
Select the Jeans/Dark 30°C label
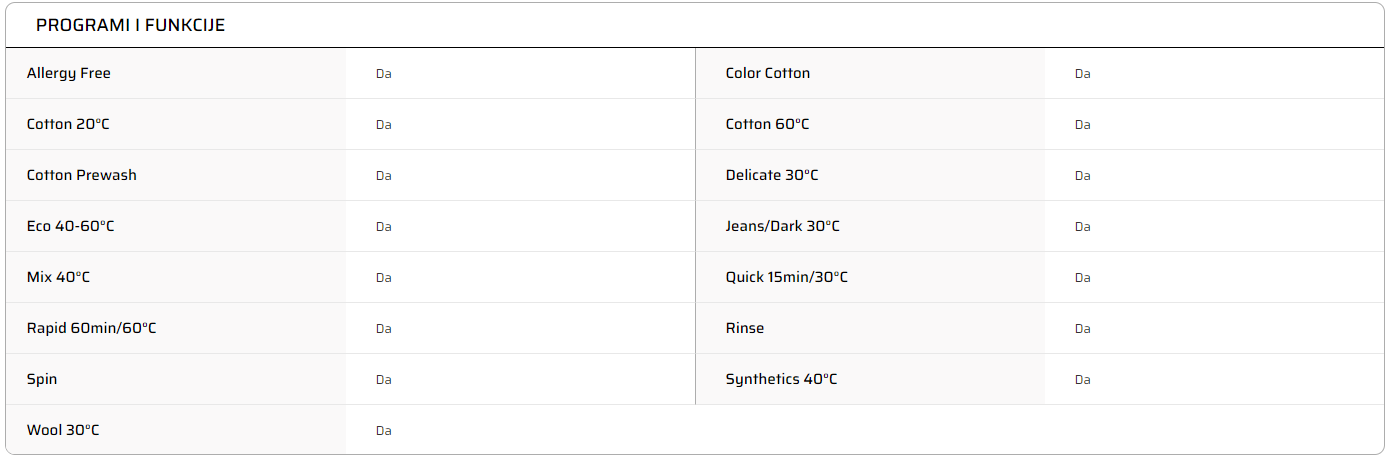point(783,226)
